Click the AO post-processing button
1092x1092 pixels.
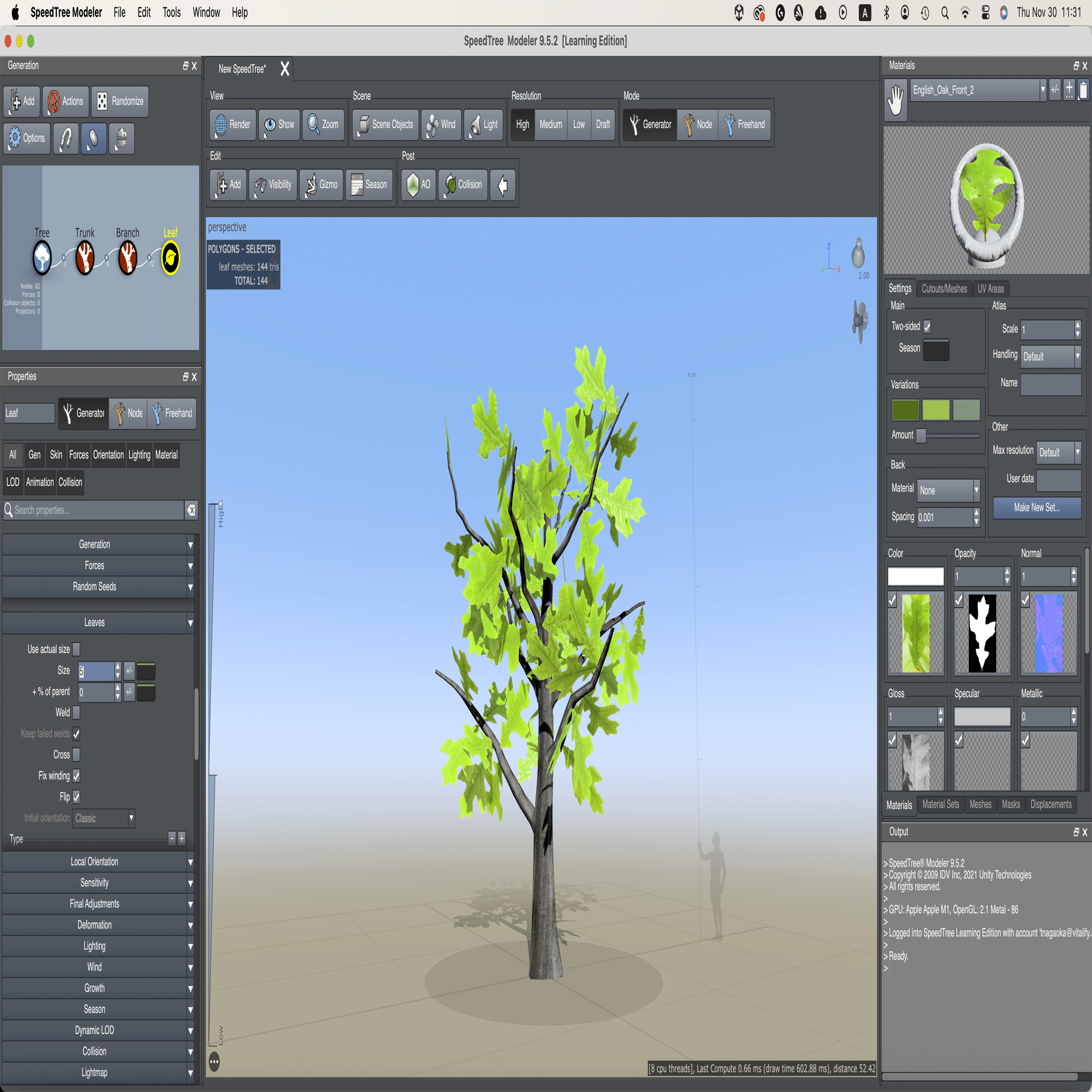click(x=418, y=185)
